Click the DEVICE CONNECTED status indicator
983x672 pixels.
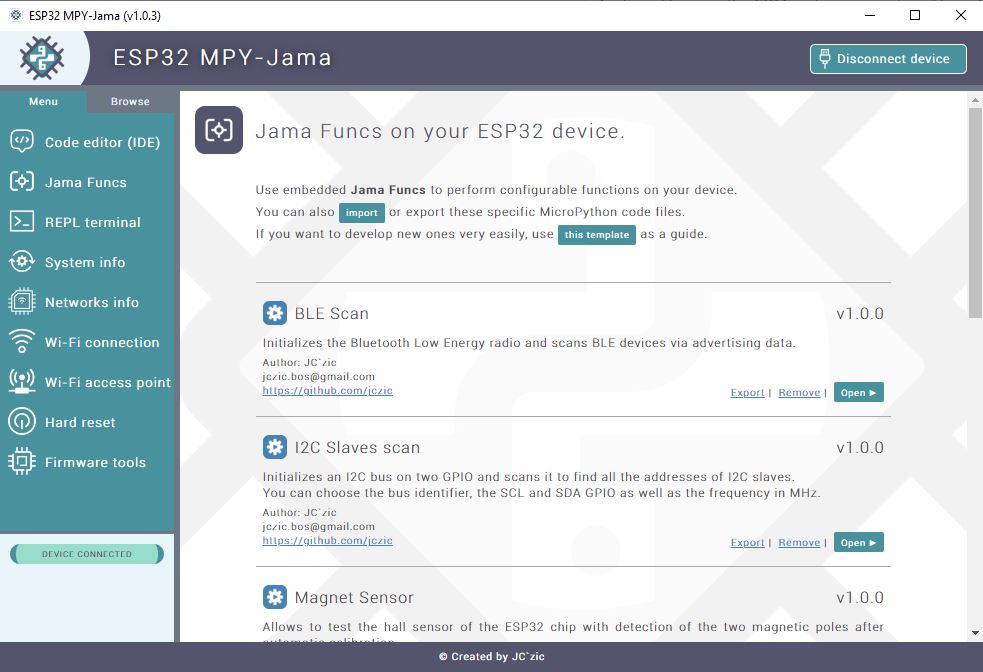(87, 554)
